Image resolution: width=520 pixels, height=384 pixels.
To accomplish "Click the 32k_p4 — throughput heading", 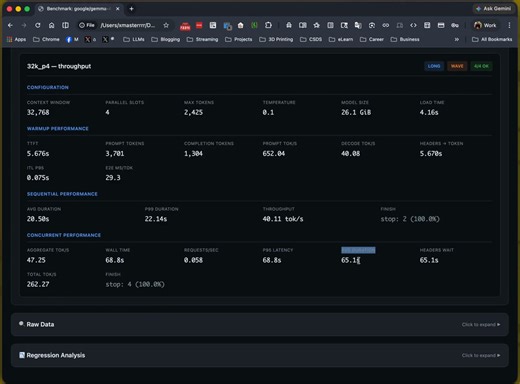I will [x=59, y=66].
